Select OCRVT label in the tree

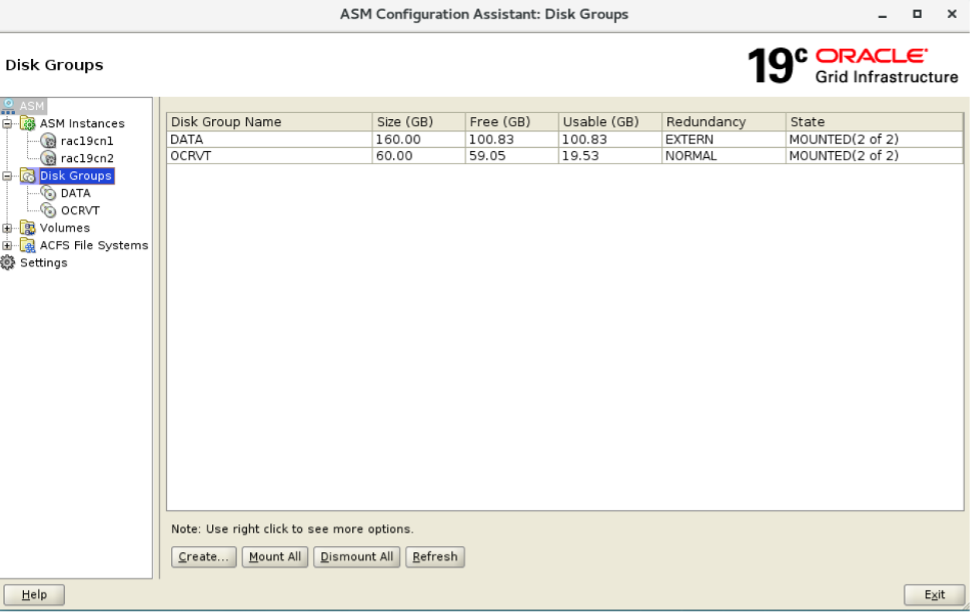80,211
